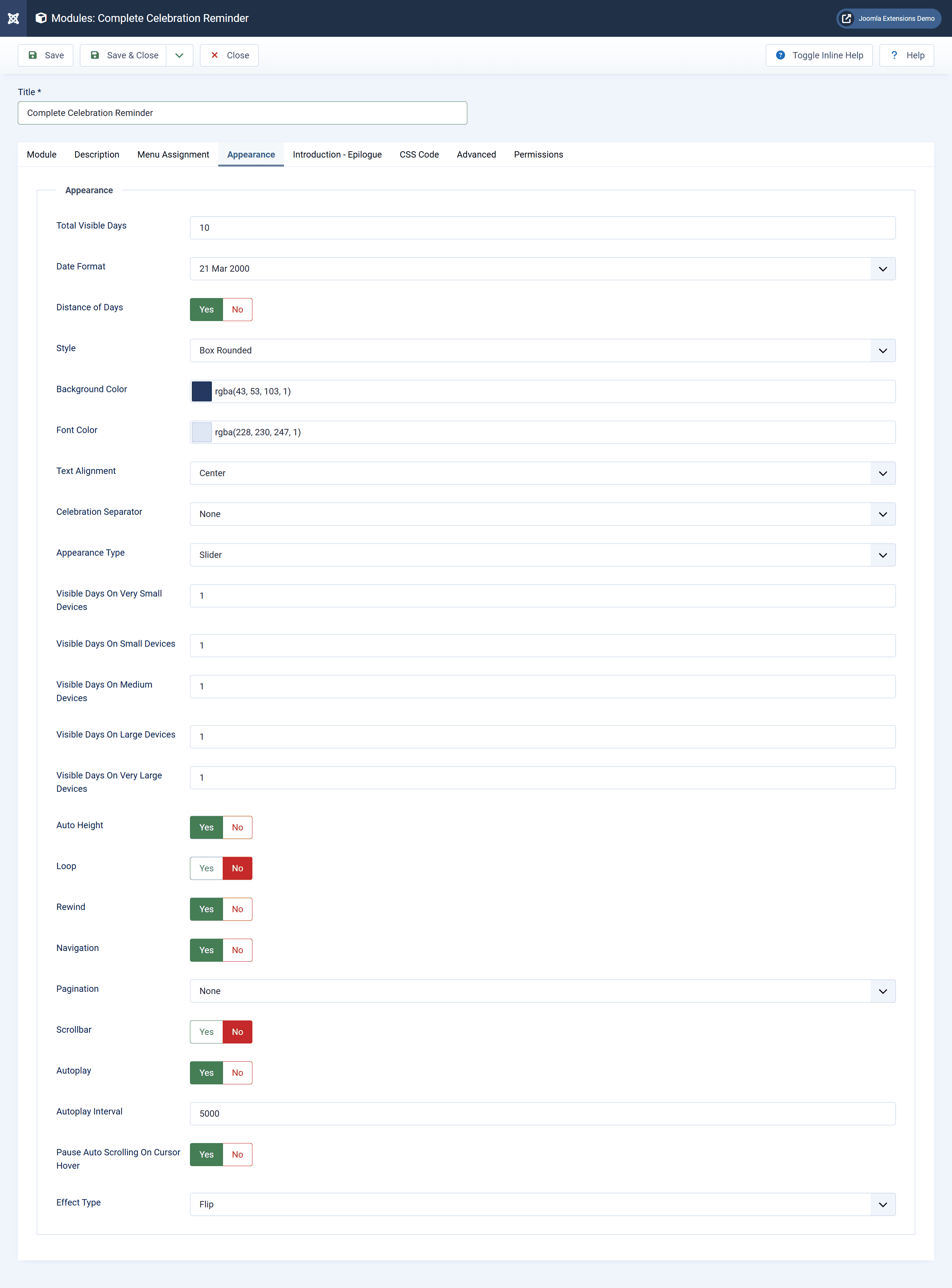This screenshot has width=952, height=1288.
Task: Click the Font Color swatch
Action: tap(202, 432)
